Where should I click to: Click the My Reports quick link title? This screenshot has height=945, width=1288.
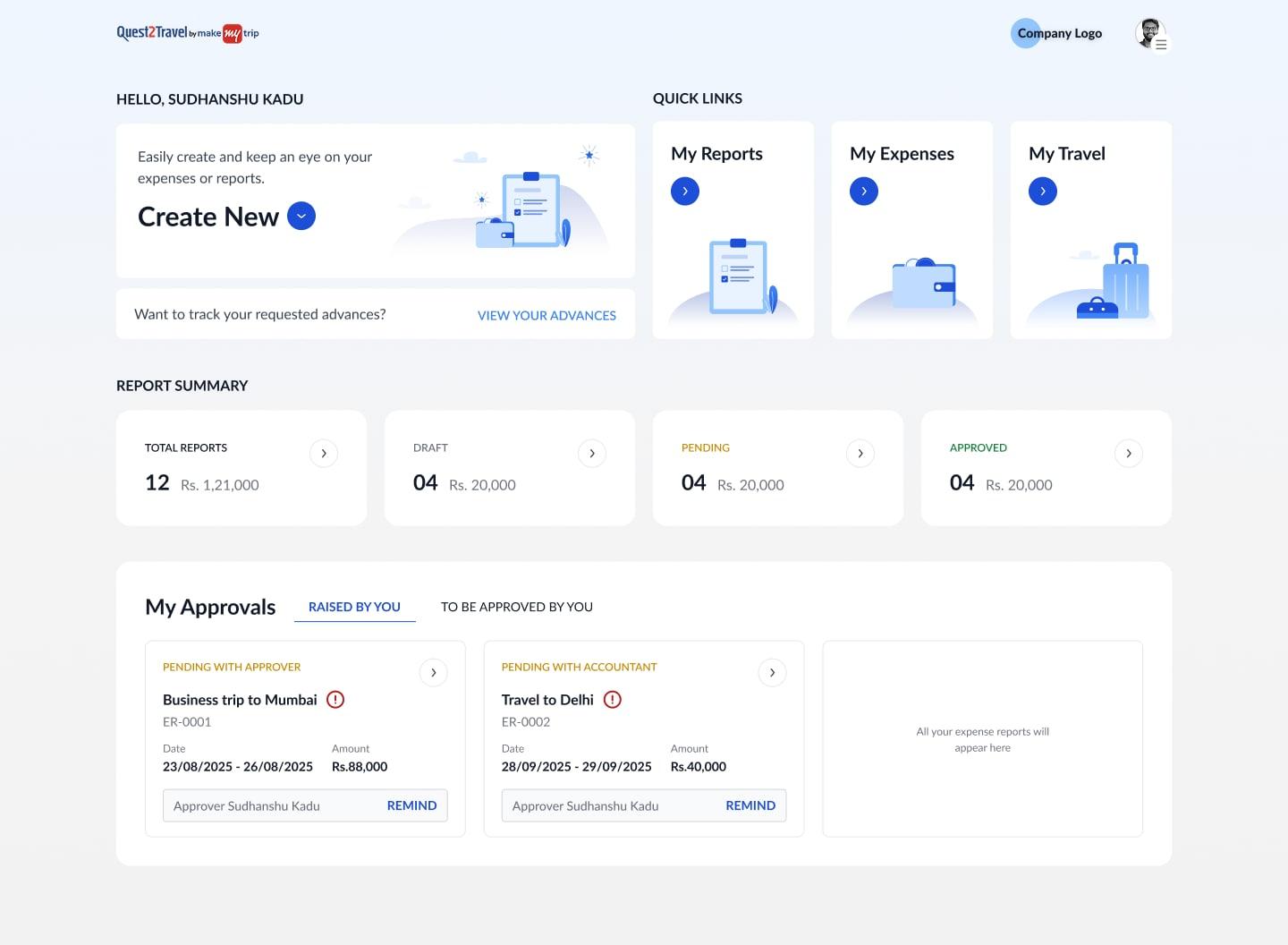click(716, 154)
